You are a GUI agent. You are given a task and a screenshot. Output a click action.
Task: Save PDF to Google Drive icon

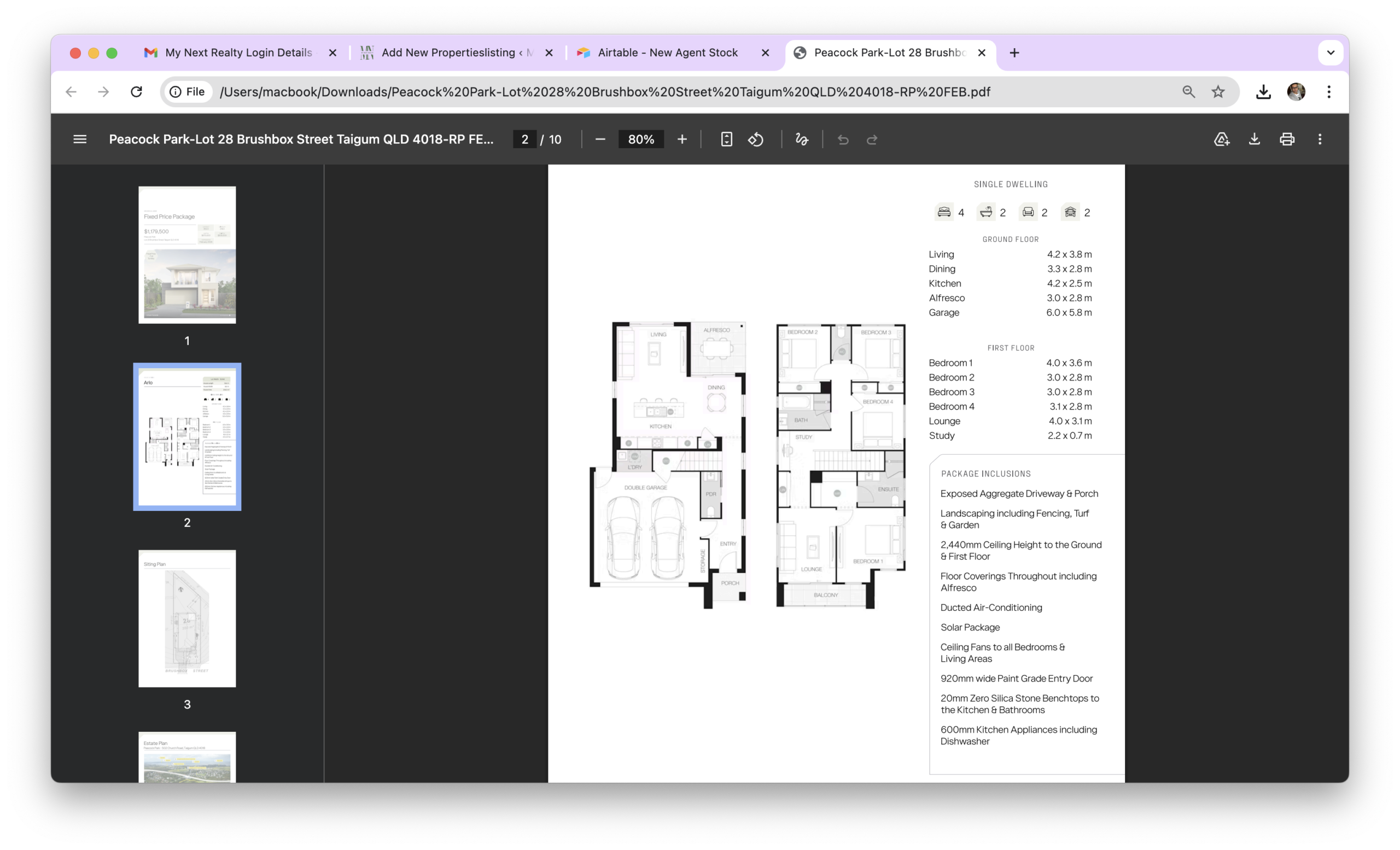point(1222,139)
